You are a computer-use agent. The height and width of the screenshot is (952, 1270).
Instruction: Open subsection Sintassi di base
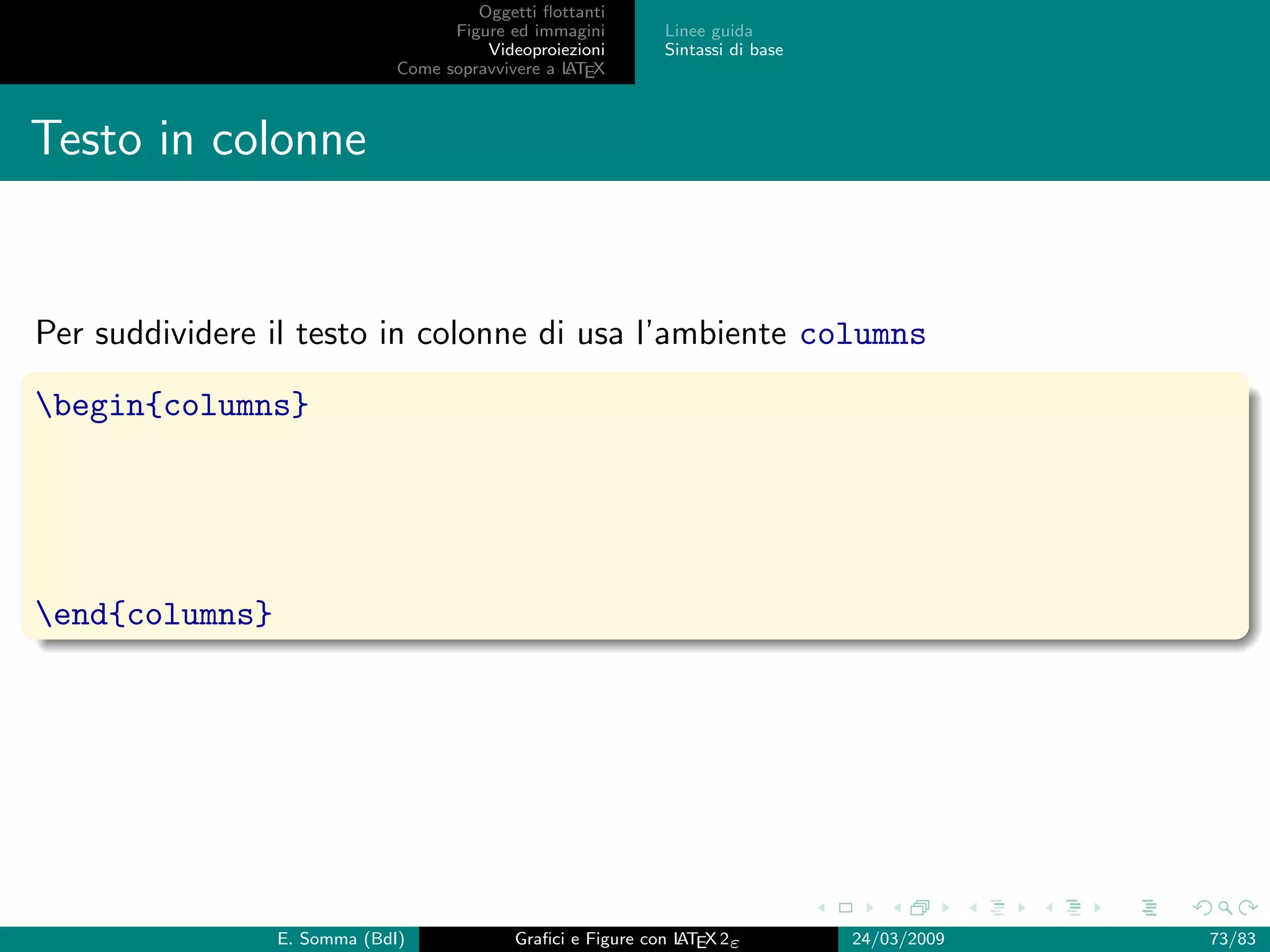click(724, 50)
